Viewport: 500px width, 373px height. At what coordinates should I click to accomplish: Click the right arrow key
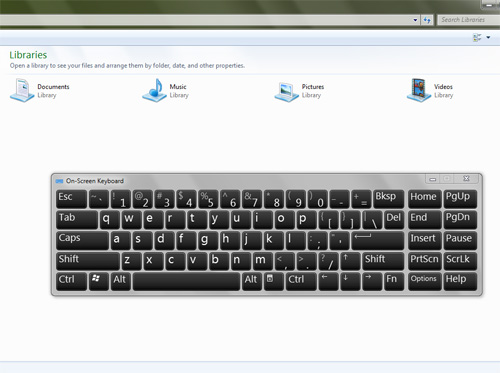tap(372, 281)
